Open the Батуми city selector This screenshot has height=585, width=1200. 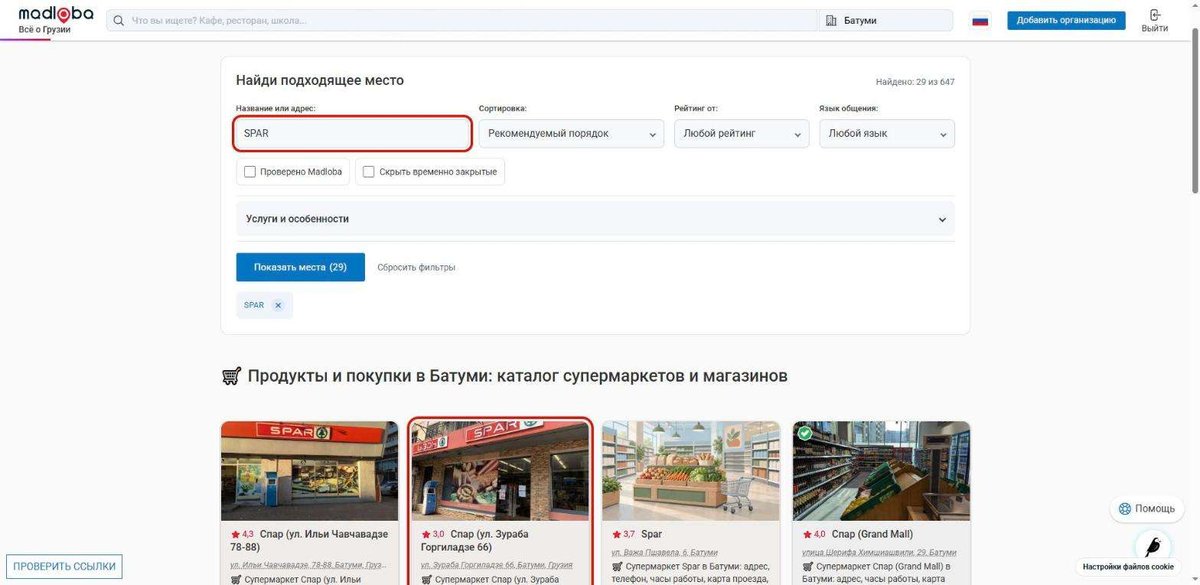885,20
